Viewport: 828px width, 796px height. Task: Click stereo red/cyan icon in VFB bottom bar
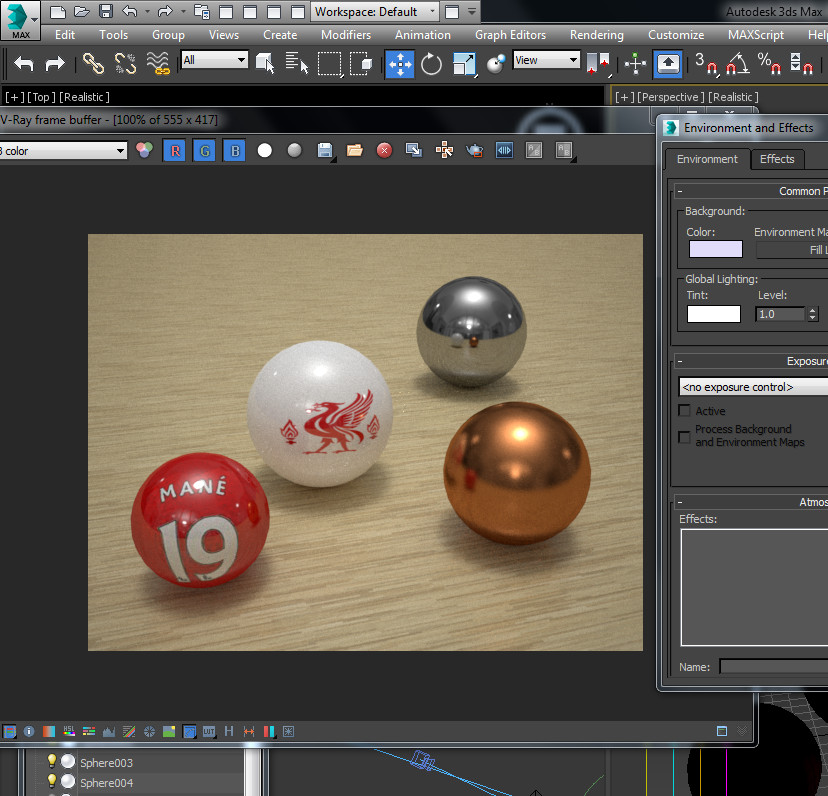tap(269, 731)
